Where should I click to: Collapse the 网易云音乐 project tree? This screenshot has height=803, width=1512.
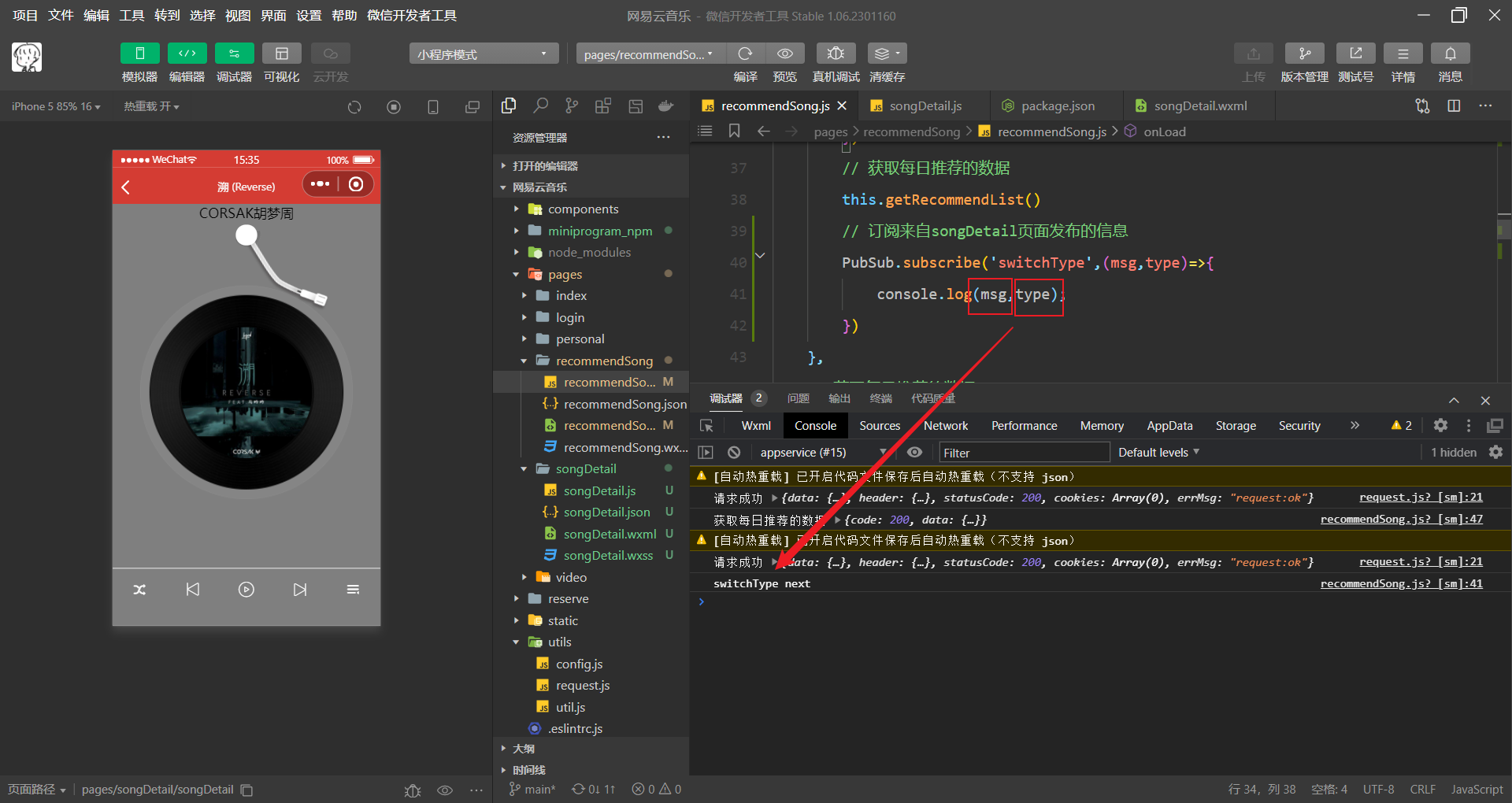click(x=503, y=187)
